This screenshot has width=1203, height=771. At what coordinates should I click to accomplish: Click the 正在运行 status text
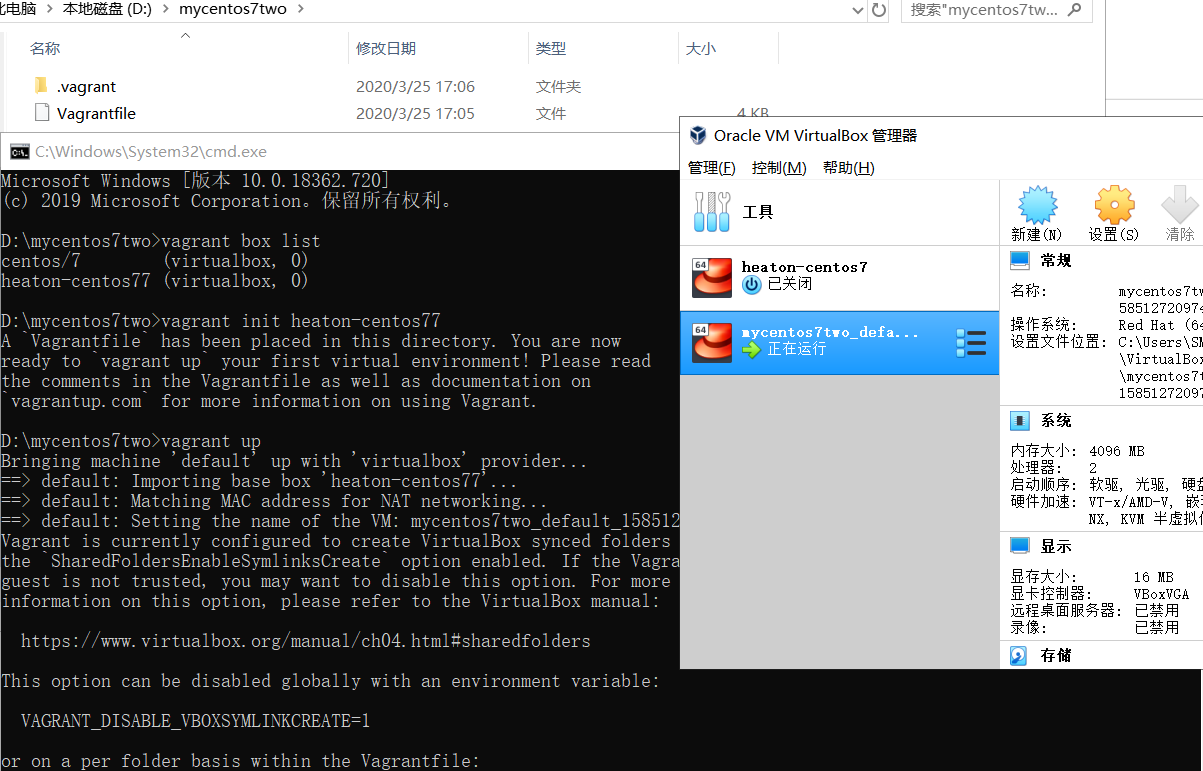(797, 350)
